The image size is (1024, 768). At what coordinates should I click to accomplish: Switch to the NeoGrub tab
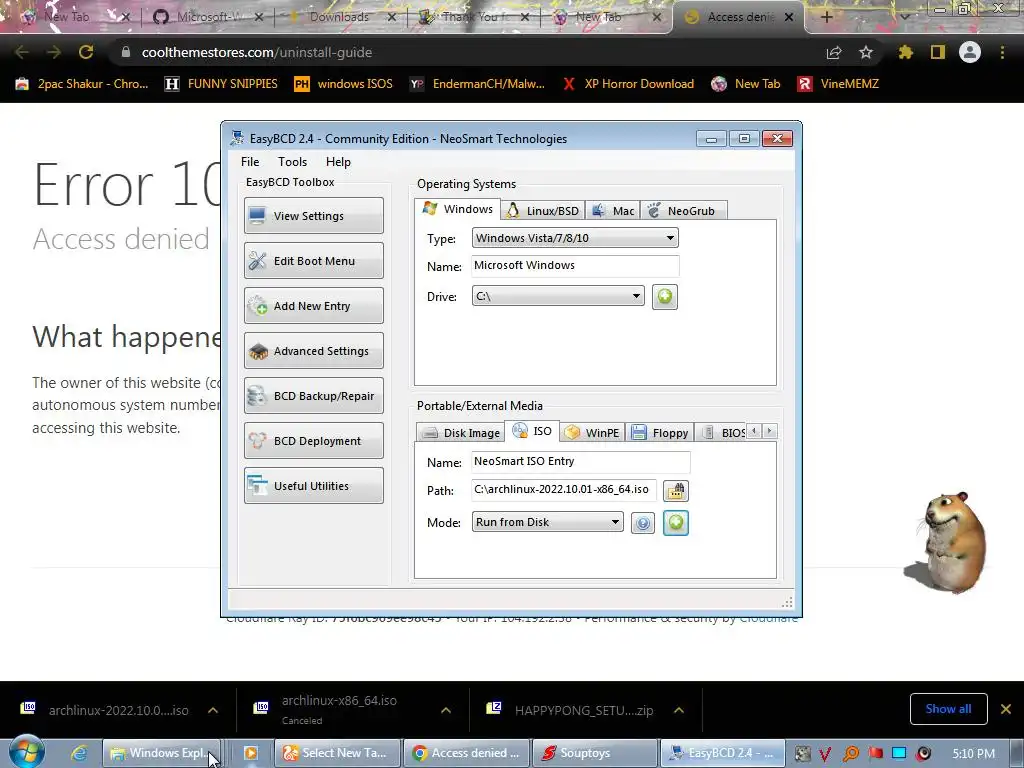tap(683, 211)
